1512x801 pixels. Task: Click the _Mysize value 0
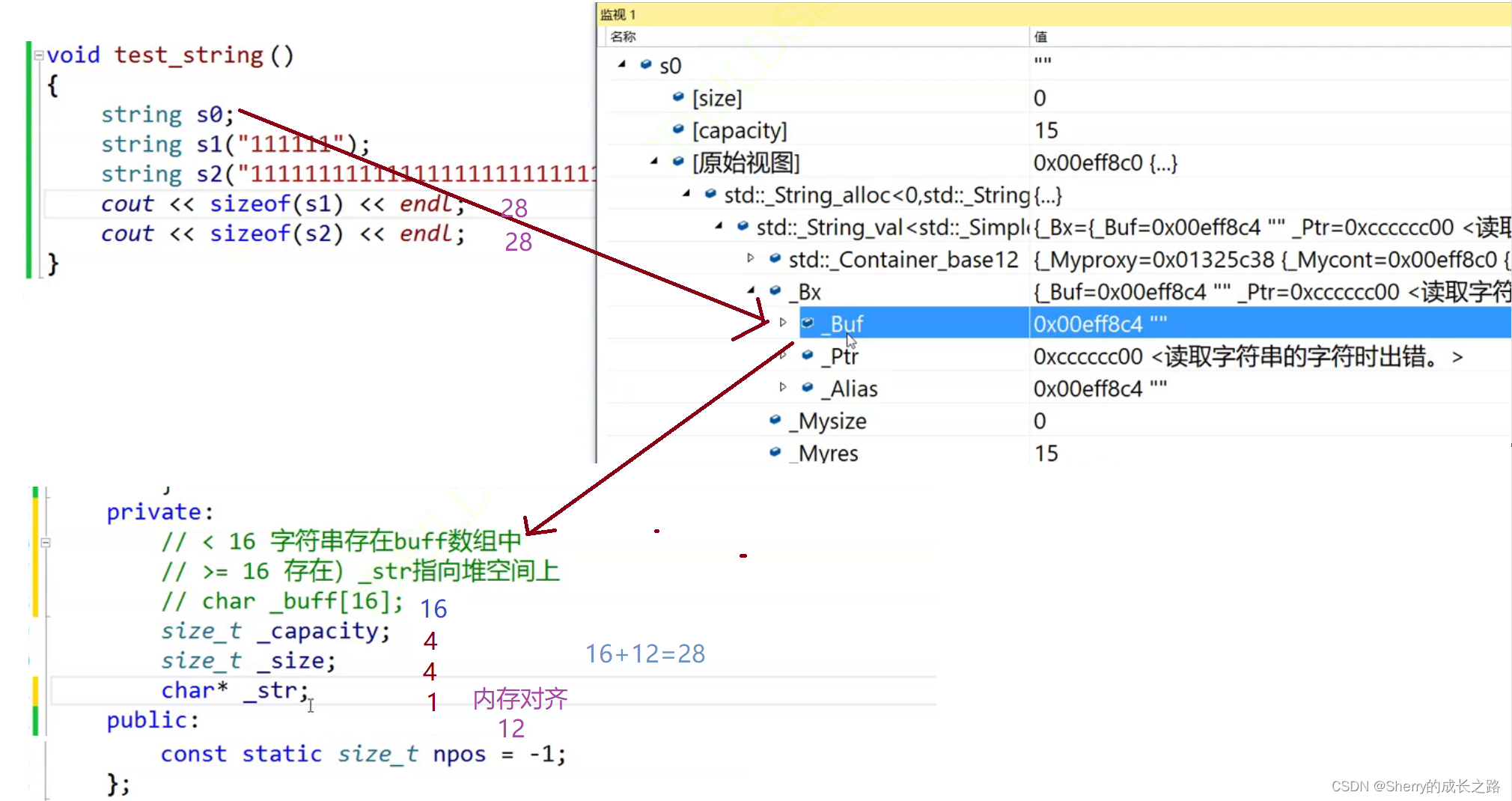click(1040, 421)
